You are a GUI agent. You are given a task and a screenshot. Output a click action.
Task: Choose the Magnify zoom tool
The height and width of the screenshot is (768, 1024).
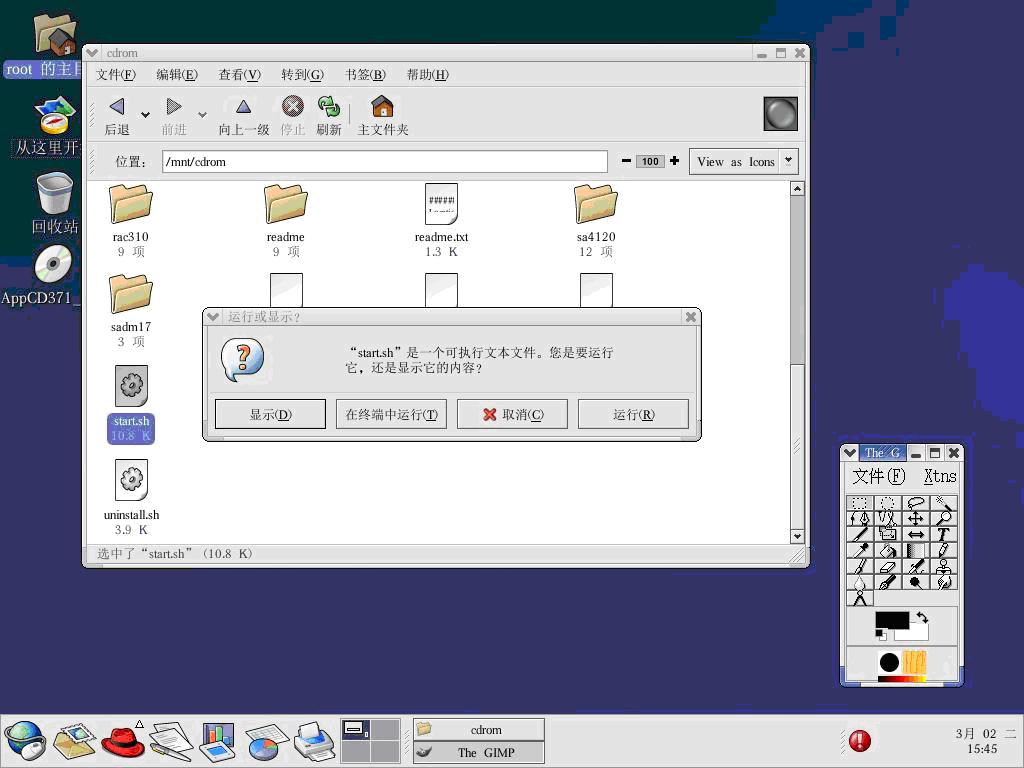943,519
